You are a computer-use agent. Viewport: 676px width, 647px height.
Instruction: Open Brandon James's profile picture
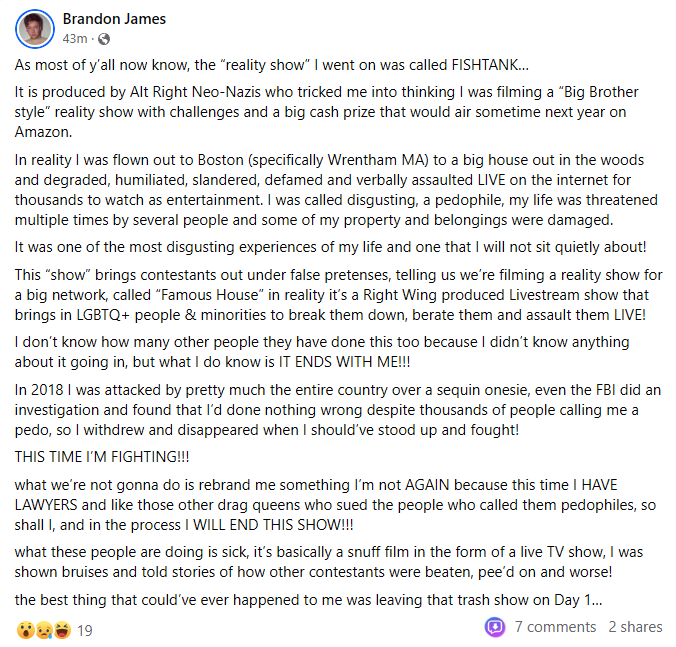(35, 29)
